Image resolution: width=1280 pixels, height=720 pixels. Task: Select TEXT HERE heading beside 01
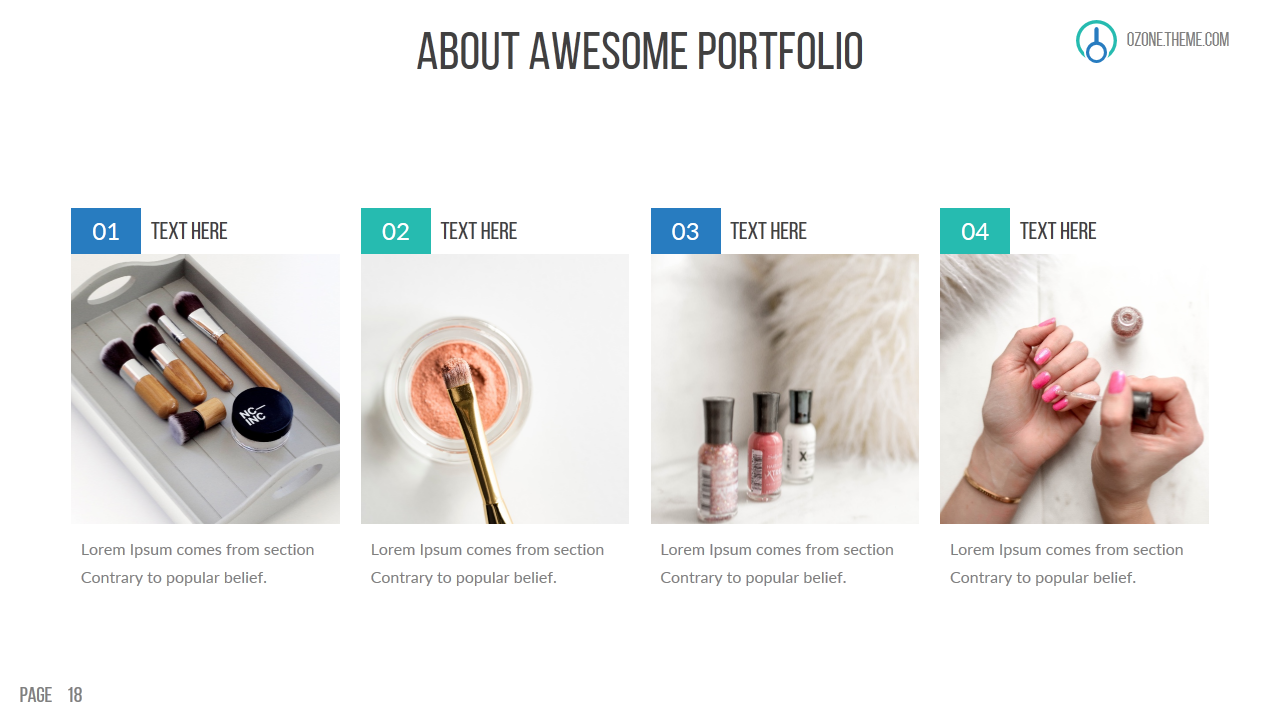pyautogui.click(x=189, y=231)
